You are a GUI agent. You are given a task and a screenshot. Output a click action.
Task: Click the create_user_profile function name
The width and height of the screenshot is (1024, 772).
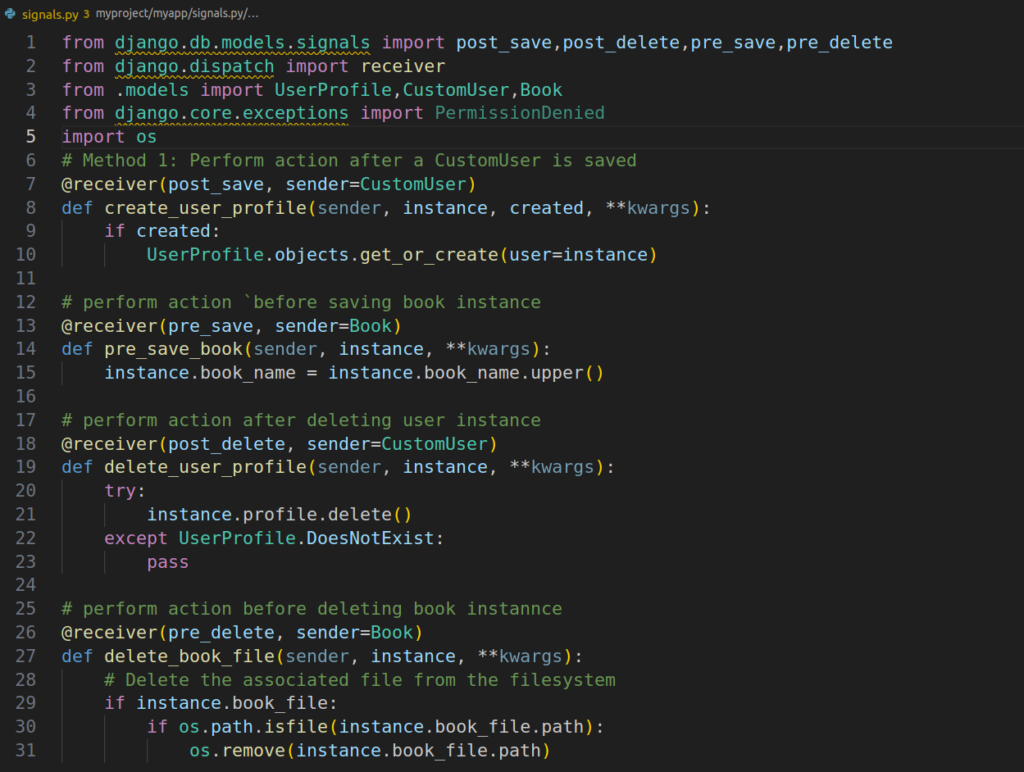(x=205, y=208)
